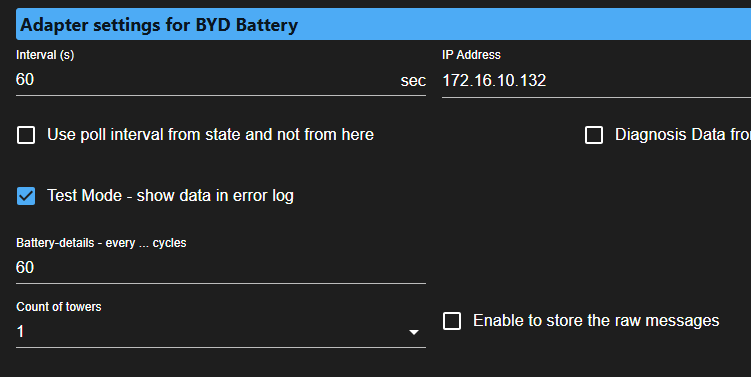Image resolution: width=751 pixels, height=377 pixels.
Task: Open the Count of towers dropdown arrow
Action: click(x=414, y=332)
